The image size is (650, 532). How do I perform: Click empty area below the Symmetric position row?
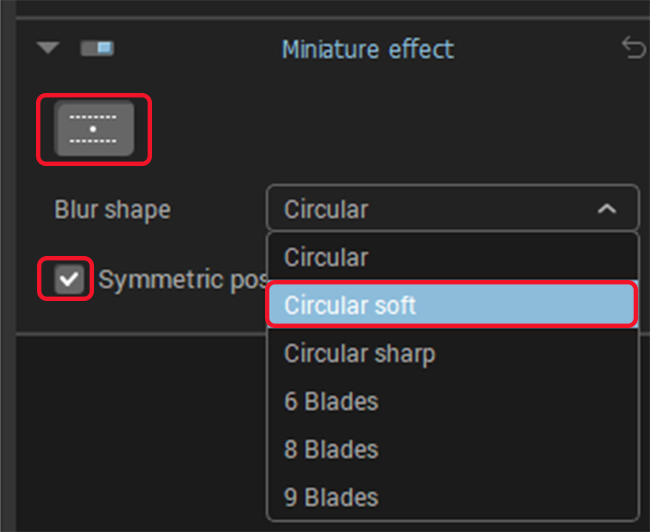[x=130, y=420]
